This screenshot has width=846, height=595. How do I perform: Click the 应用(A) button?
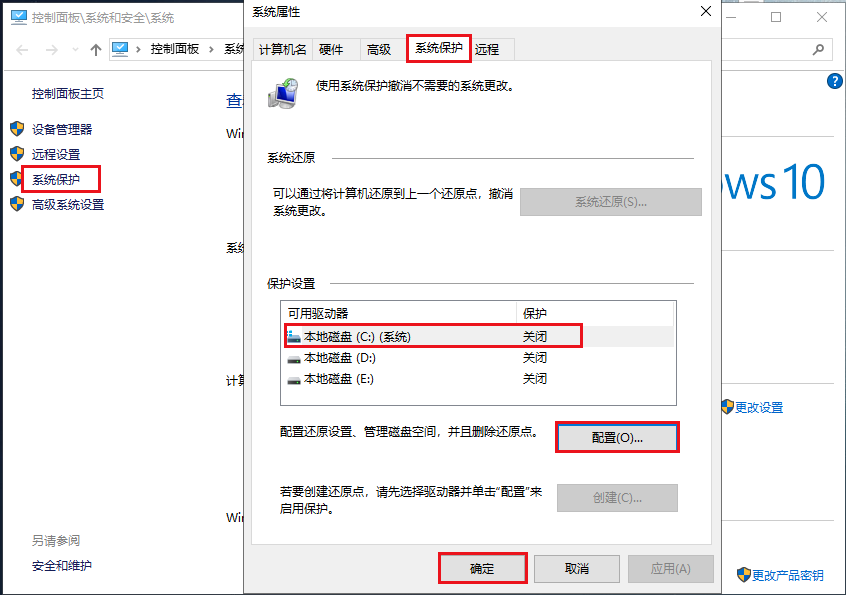(671, 569)
